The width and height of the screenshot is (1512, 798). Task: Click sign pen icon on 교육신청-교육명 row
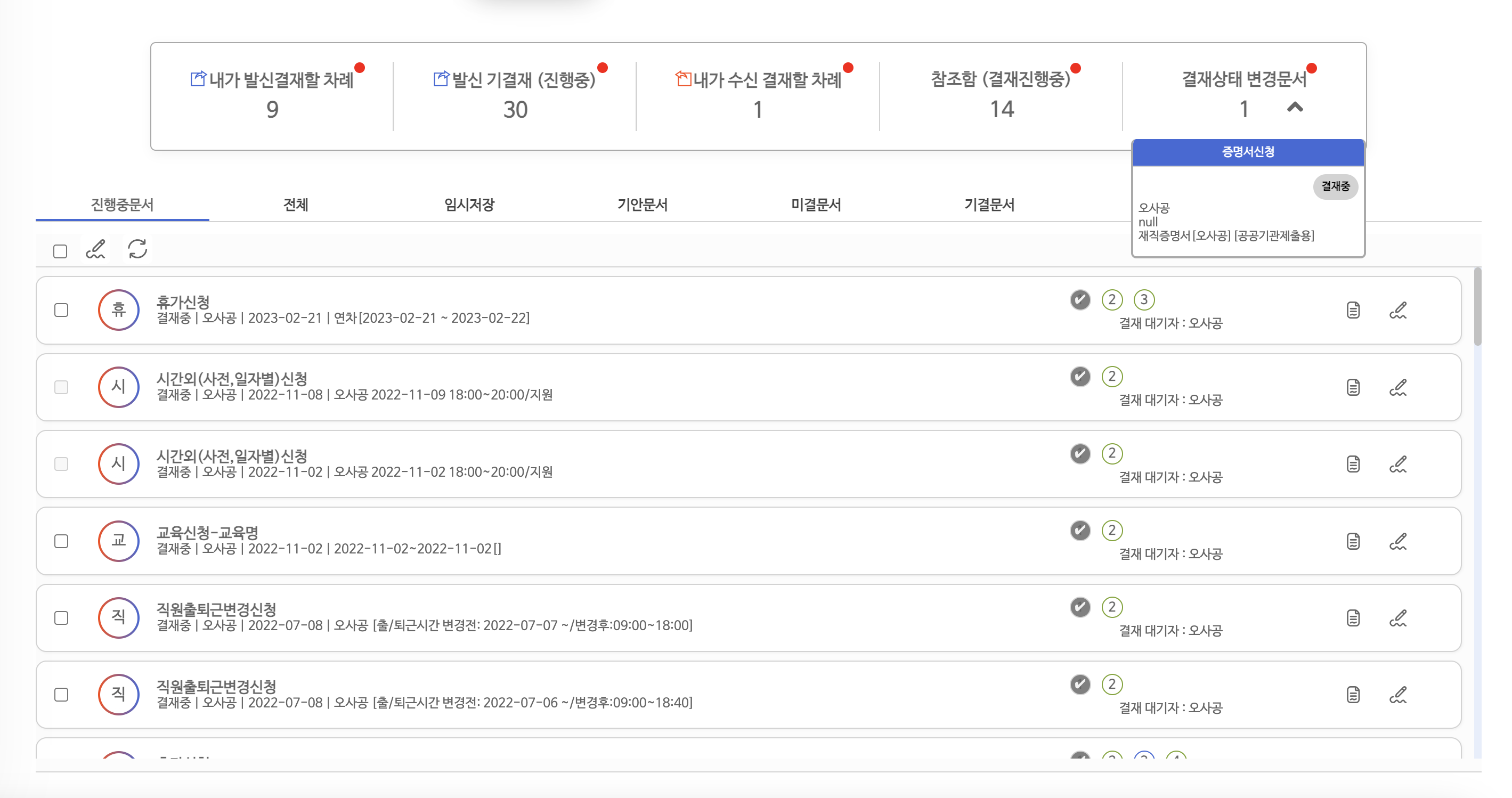[1398, 541]
